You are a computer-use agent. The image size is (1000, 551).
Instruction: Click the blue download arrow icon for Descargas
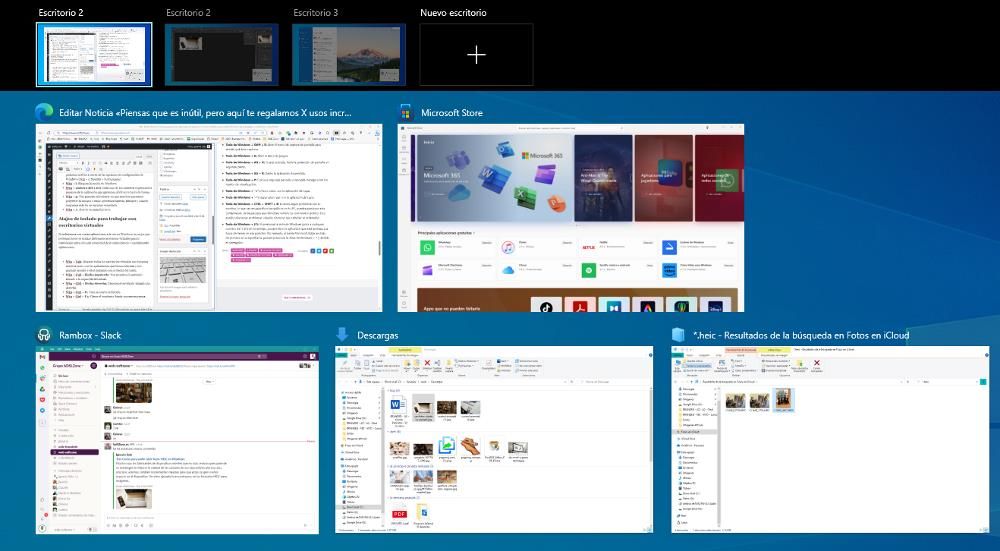click(342, 334)
